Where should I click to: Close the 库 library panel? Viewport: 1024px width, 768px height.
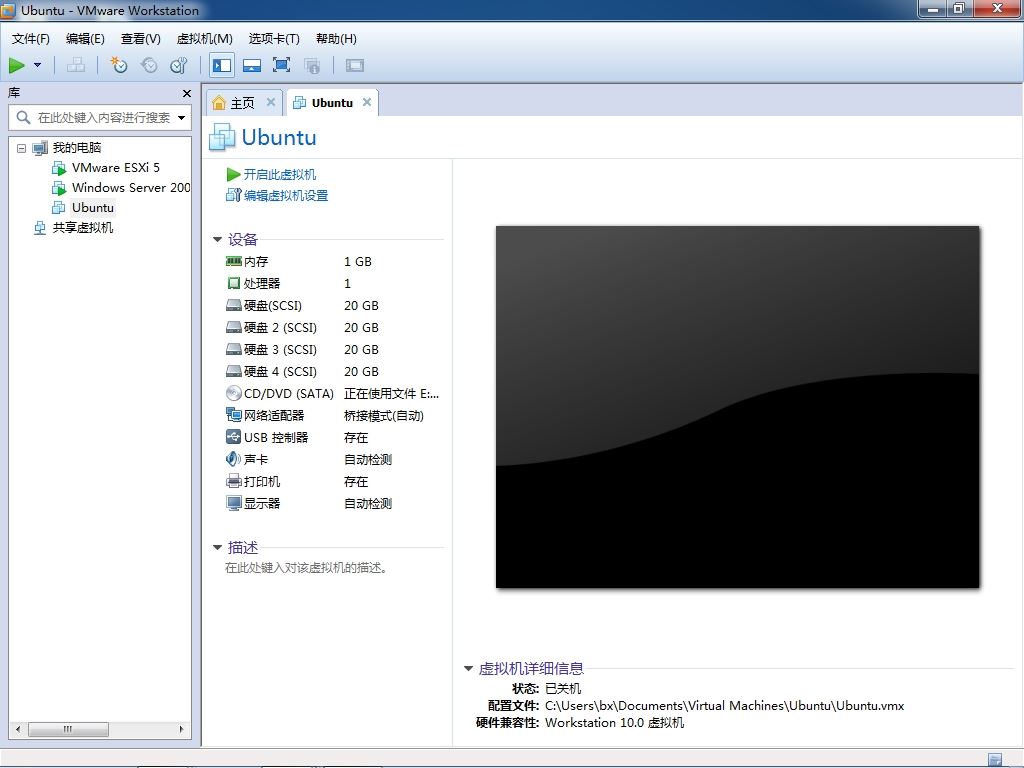pyautogui.click(x=187, y=93)
